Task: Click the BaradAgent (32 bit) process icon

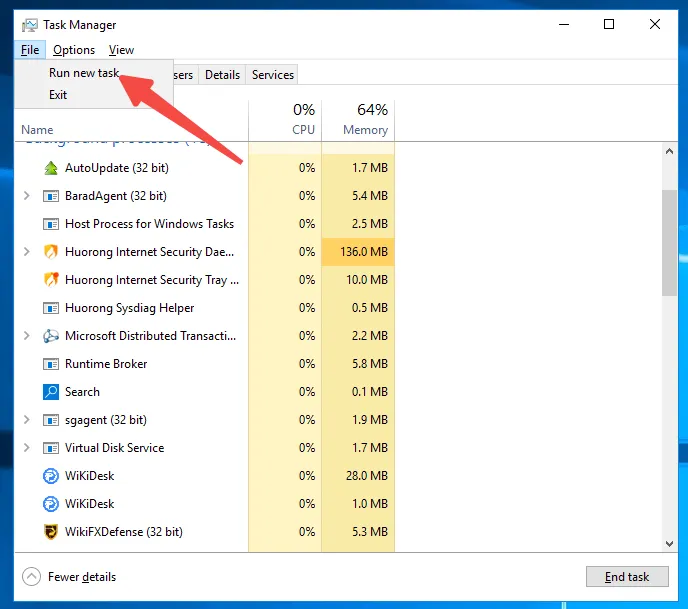Action: click(51, 196)
